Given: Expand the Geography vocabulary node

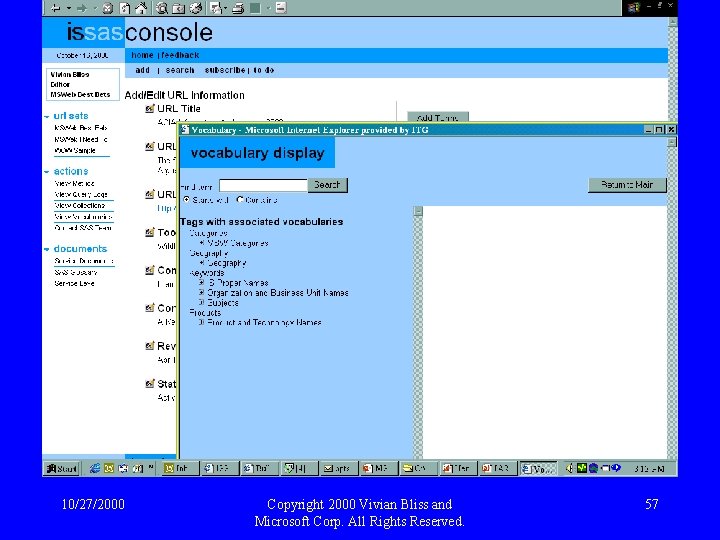Looking at the screenshot, I should coord(202,262).
